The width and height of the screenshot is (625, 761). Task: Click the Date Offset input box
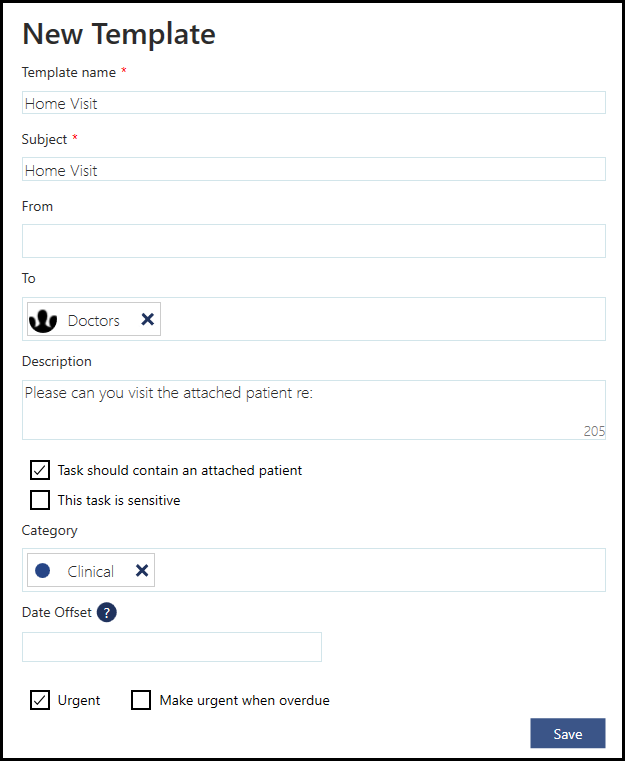(172, 647)
